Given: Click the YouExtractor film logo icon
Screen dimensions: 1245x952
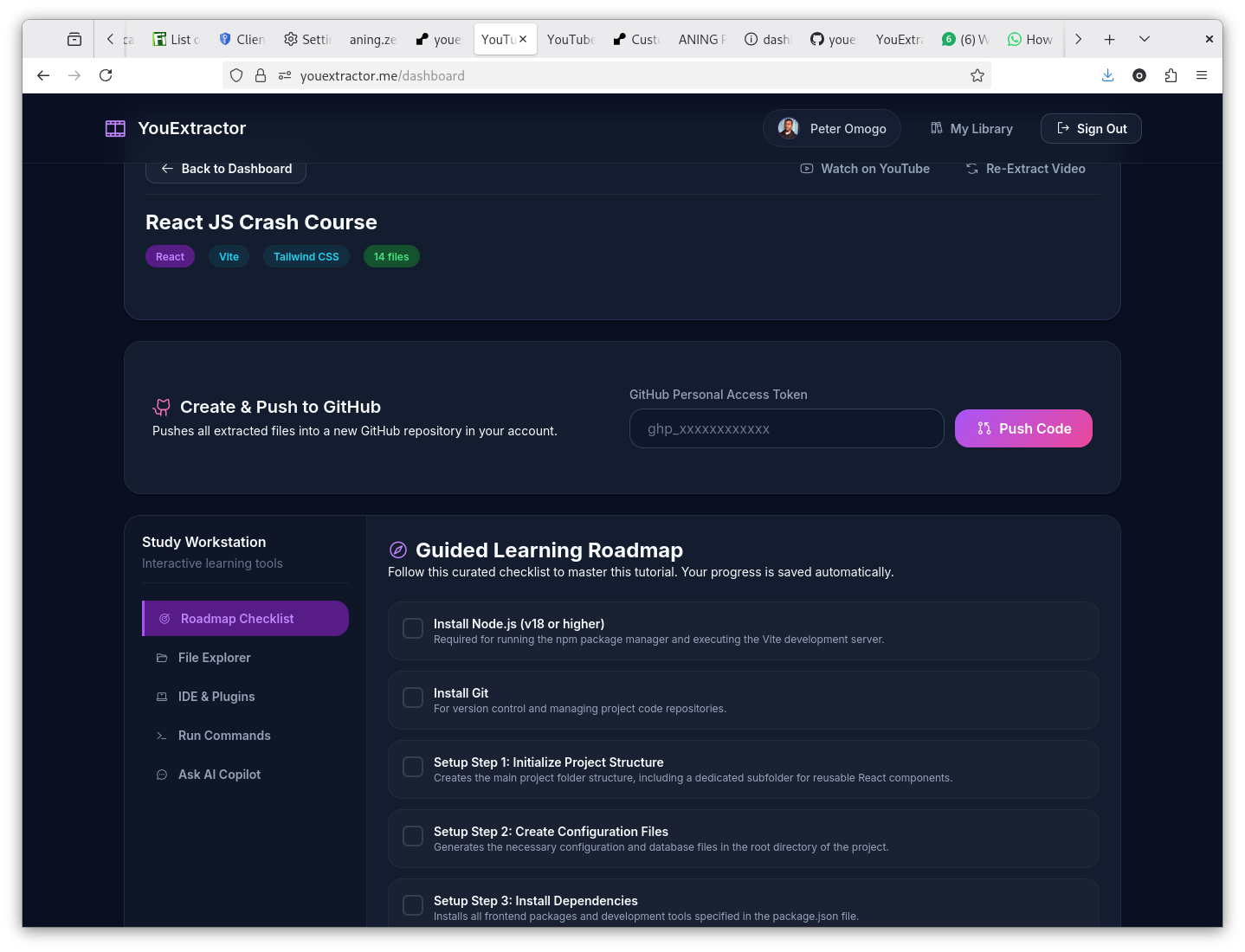Looking at the screenshot, I should [115, 129].
